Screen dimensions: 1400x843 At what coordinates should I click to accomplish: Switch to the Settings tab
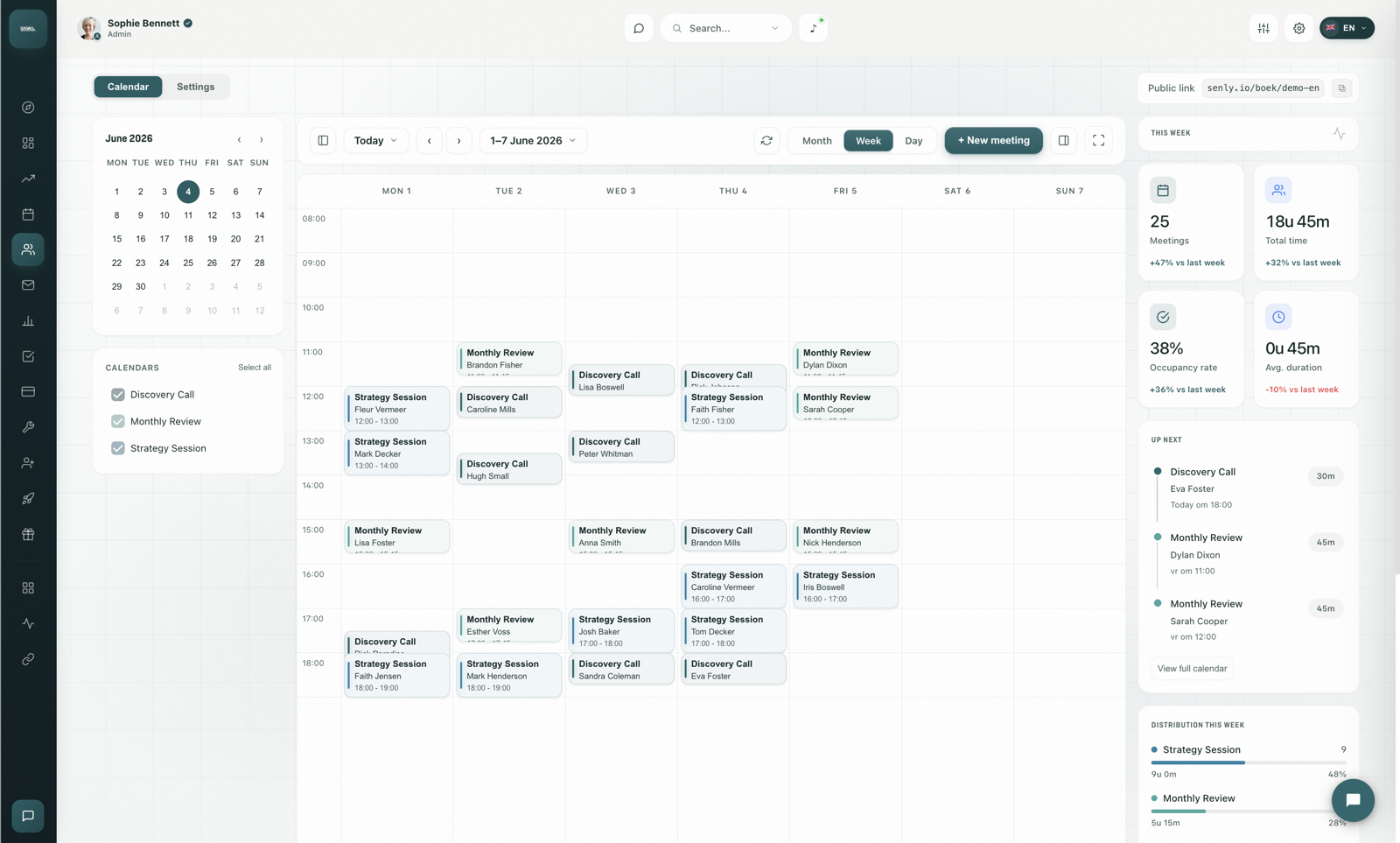[195, 87]
